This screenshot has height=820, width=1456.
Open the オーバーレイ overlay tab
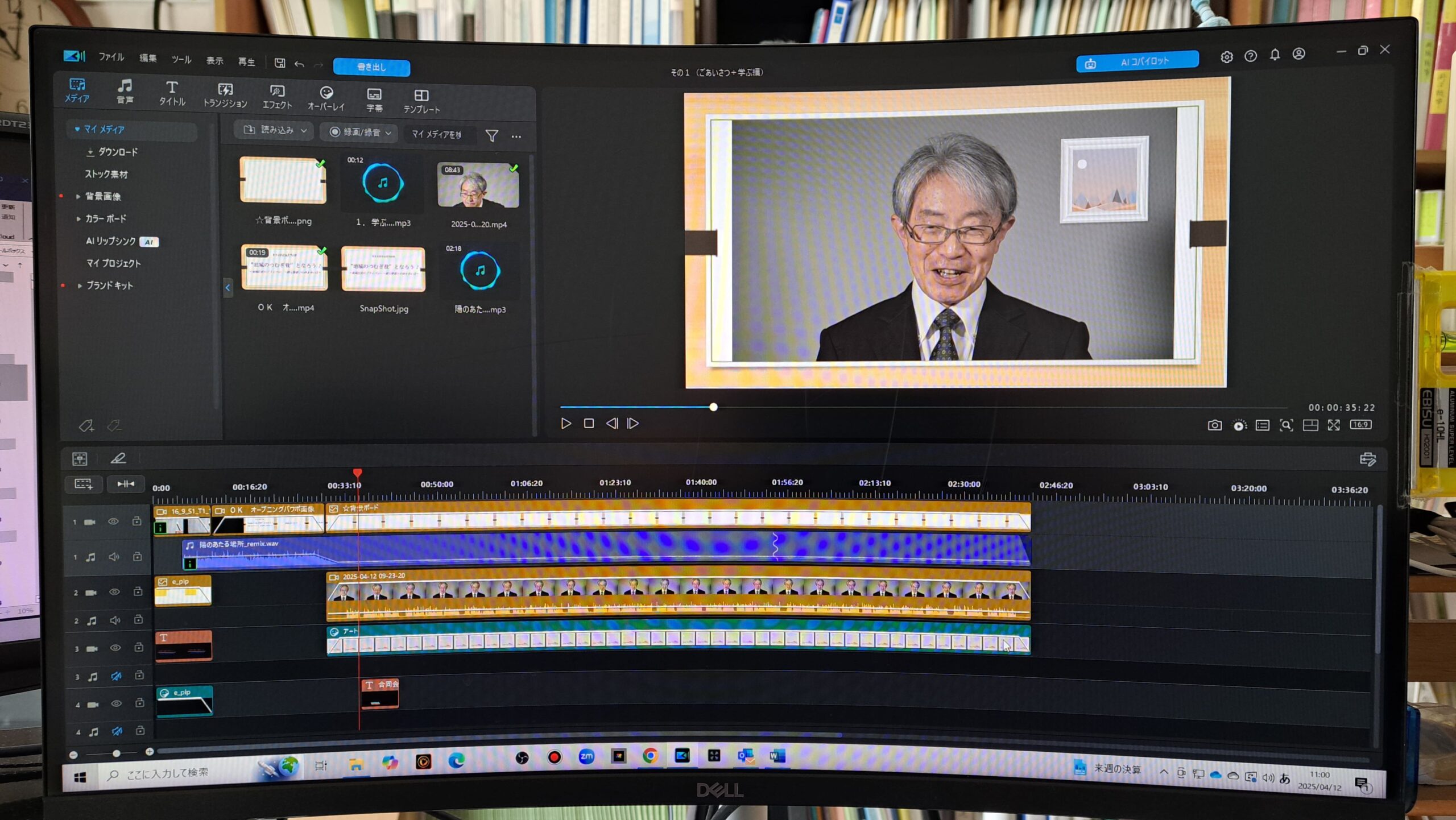[x=326, y=99]
